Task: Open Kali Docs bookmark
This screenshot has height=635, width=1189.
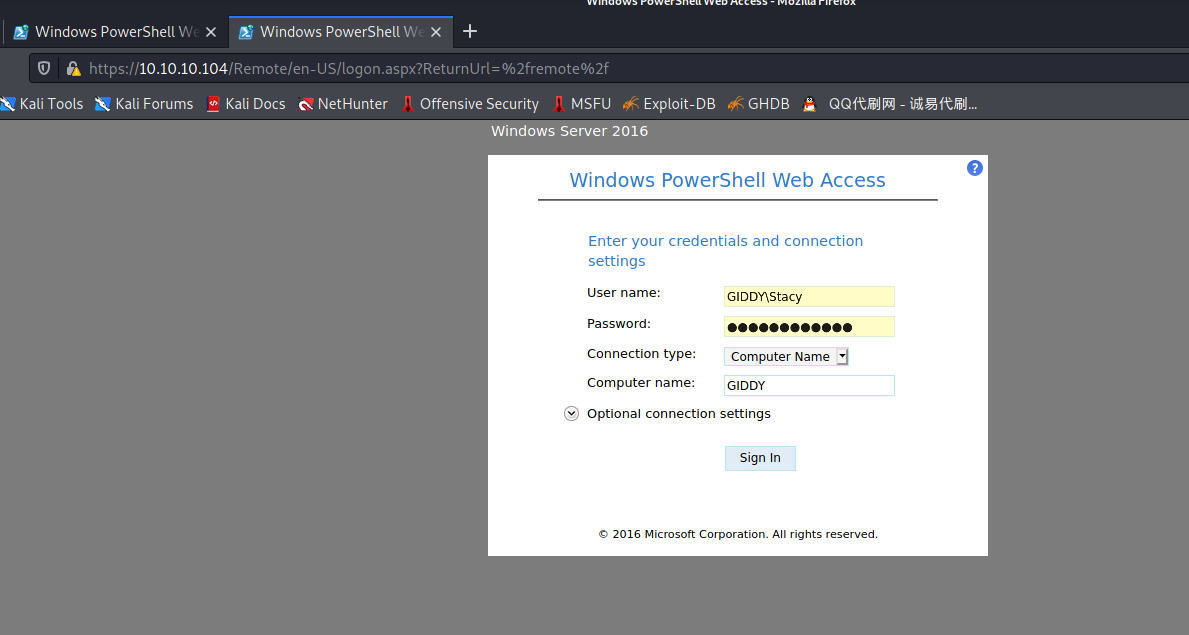Action: point(246,104)
